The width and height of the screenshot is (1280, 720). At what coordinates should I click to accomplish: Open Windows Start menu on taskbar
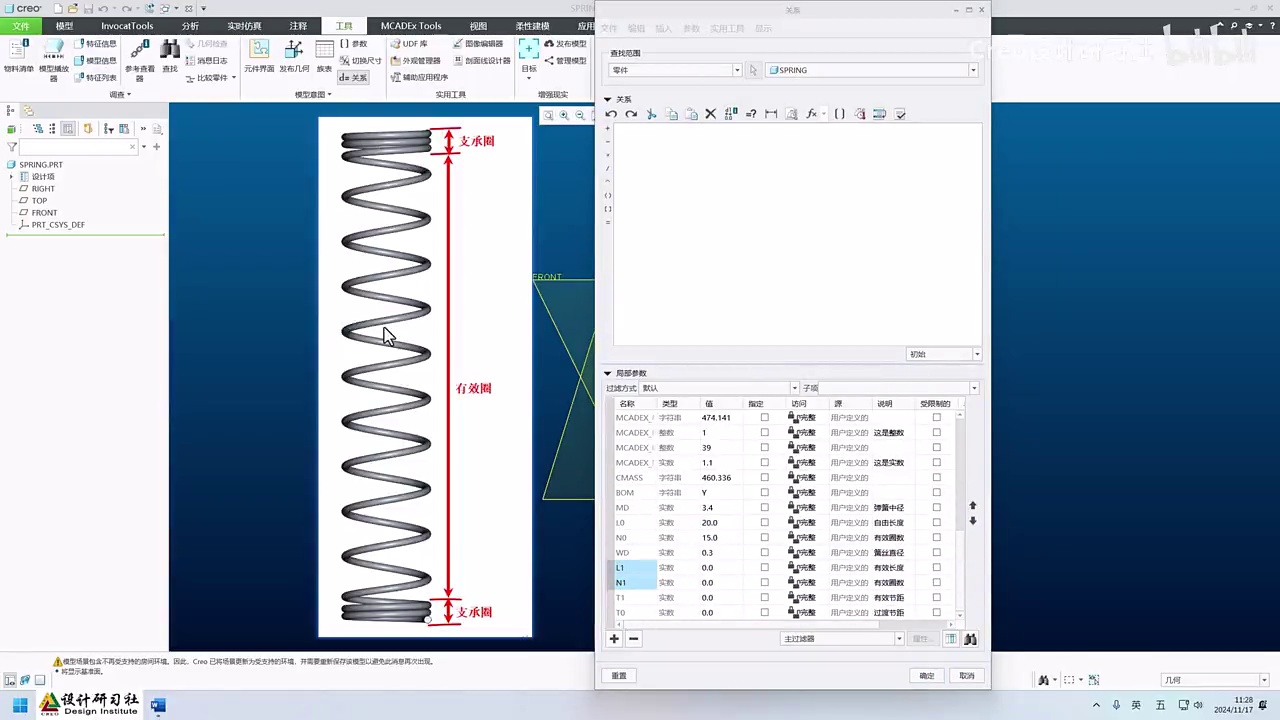pos(19,705)
